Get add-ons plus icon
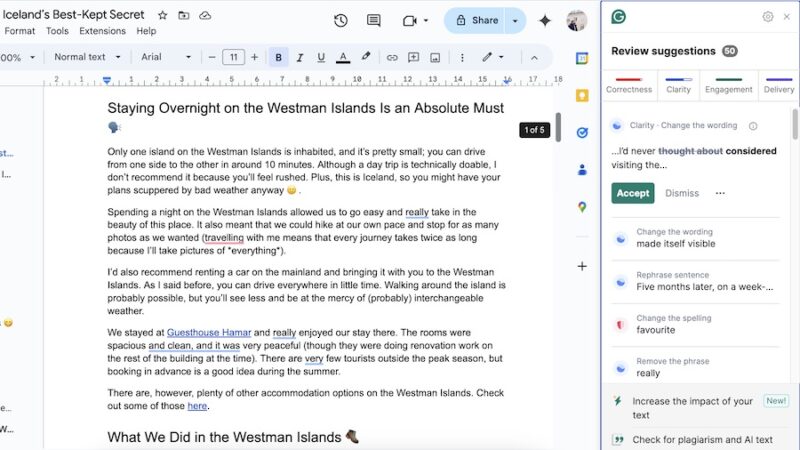Image resolution: width=800 pixels, height=450 pixels. [x=582, y=266]
